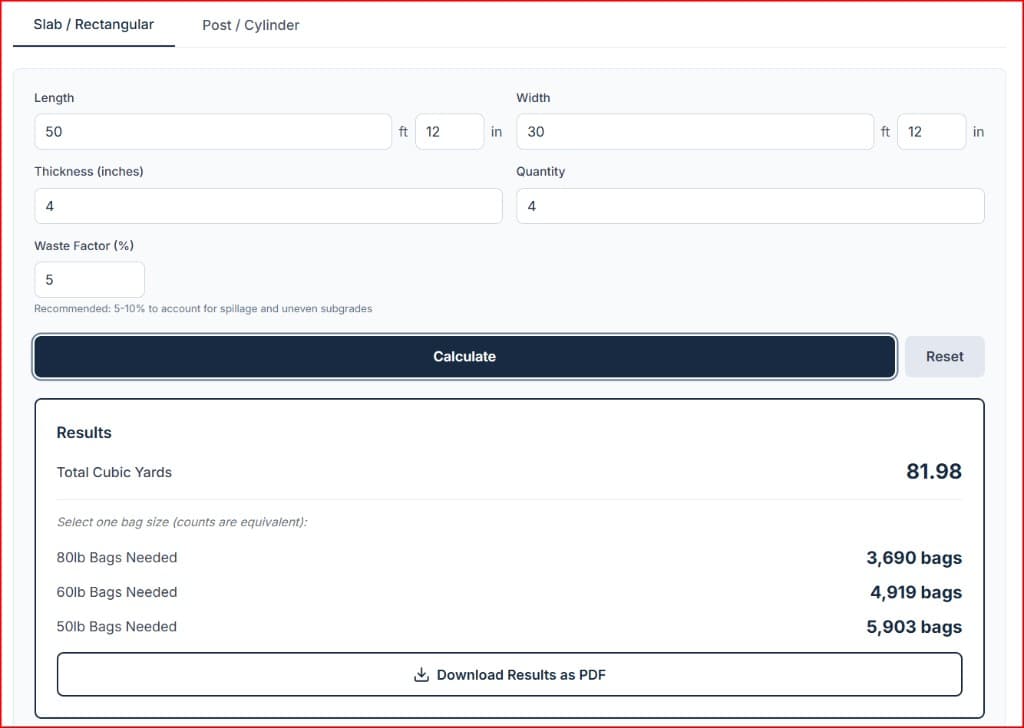Click the Results heading

pos(84,432)
